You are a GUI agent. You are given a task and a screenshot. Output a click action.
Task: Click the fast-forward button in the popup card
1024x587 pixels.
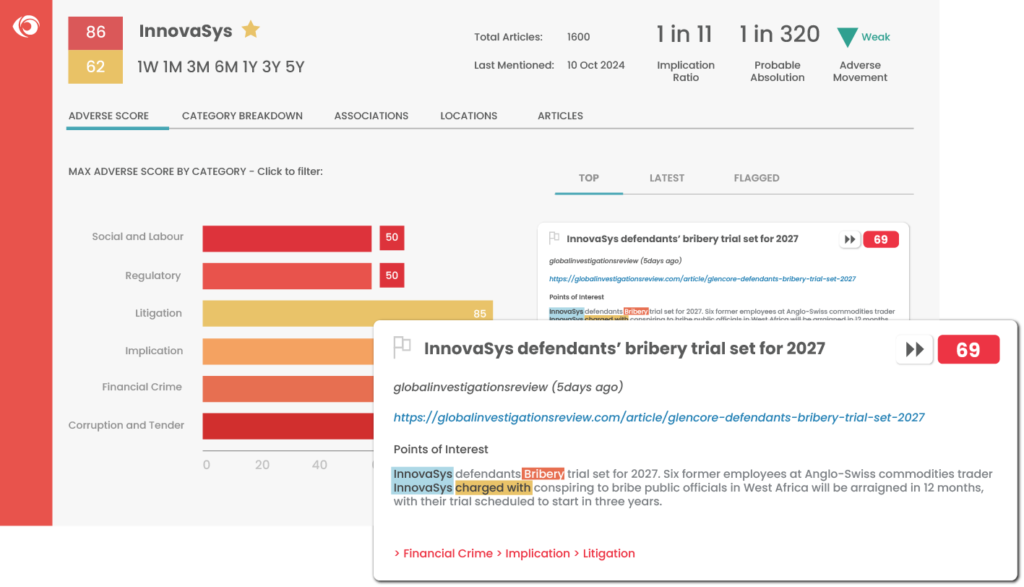coord(914,349)
